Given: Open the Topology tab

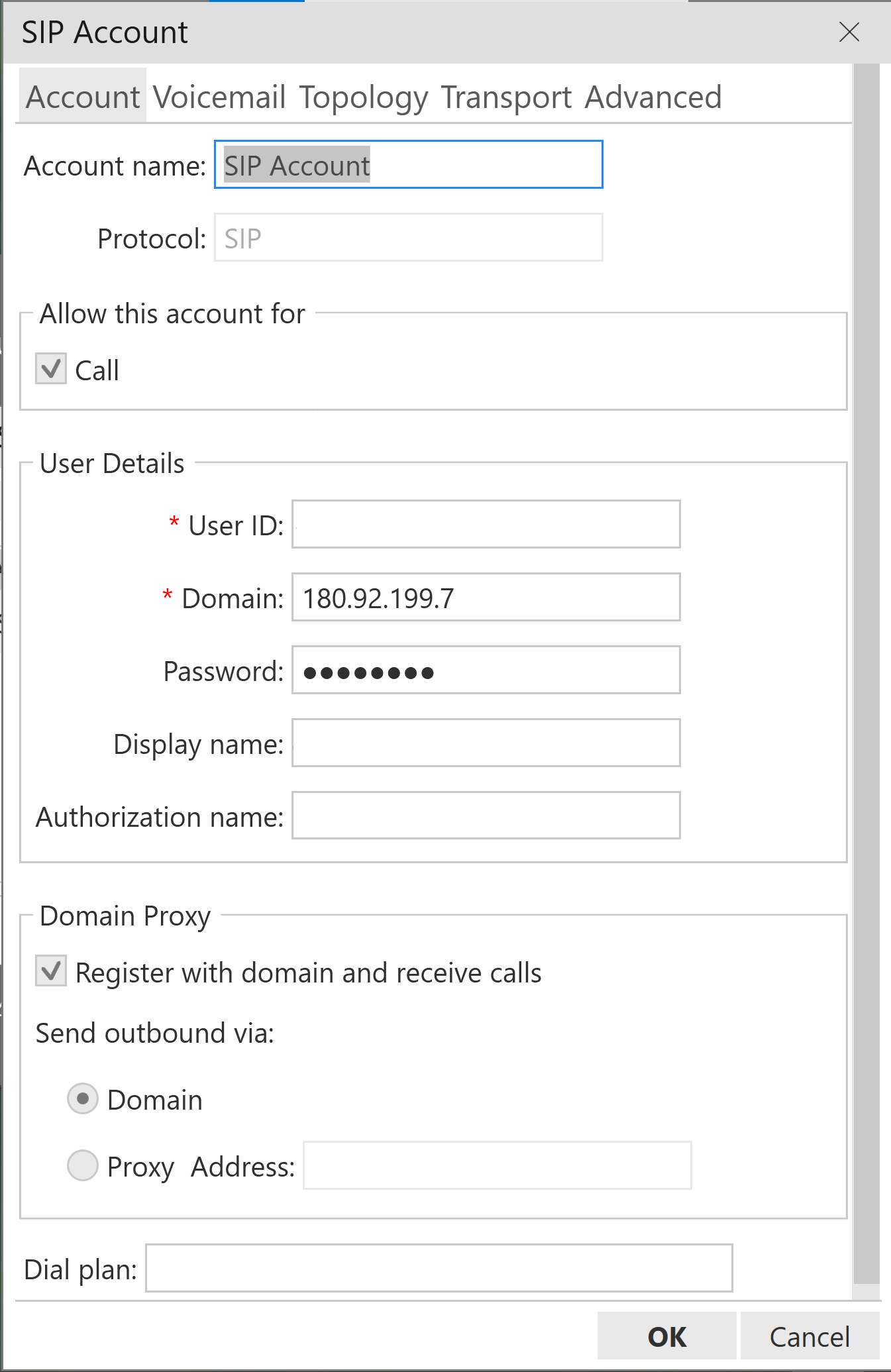Looking at the screenshot, I should pos(364,97).
